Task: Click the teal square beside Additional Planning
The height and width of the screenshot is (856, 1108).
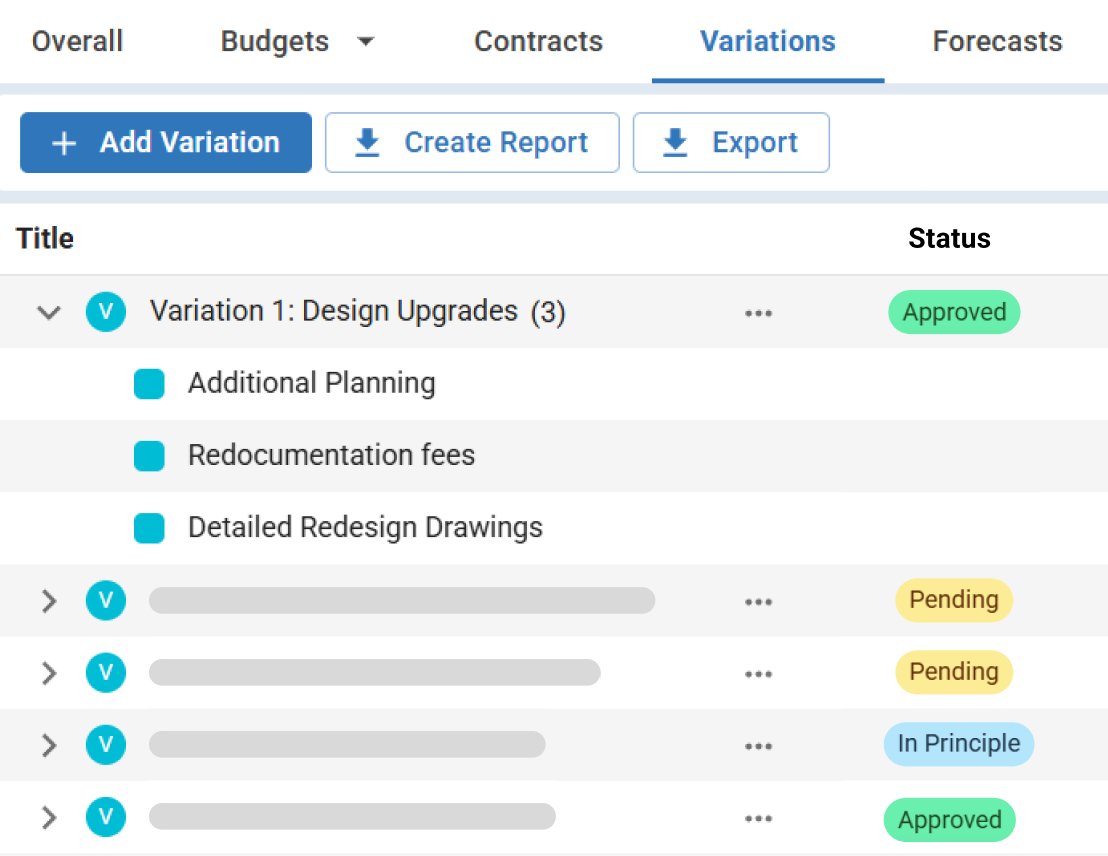Action: coord(149,383)
